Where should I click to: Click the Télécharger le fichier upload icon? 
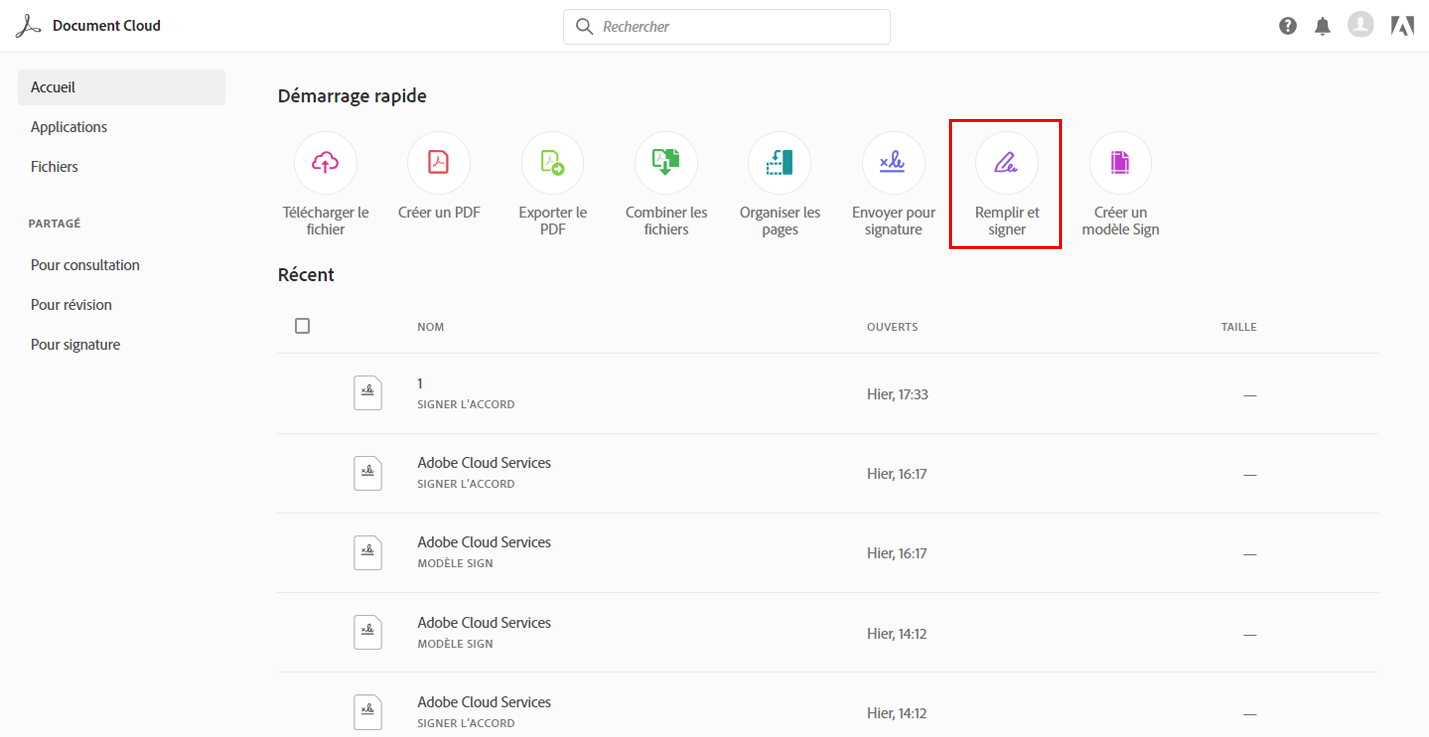pyautogui.click(x=325, y=163)
